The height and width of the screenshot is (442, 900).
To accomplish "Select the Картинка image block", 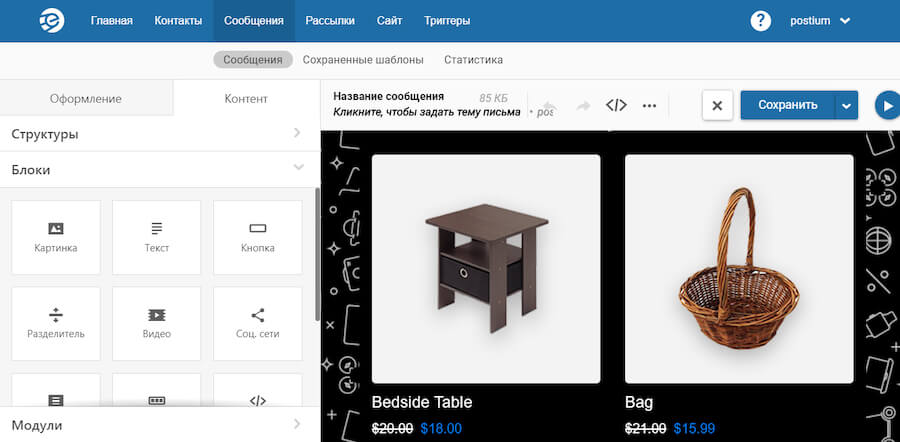I will pos(55,237).
